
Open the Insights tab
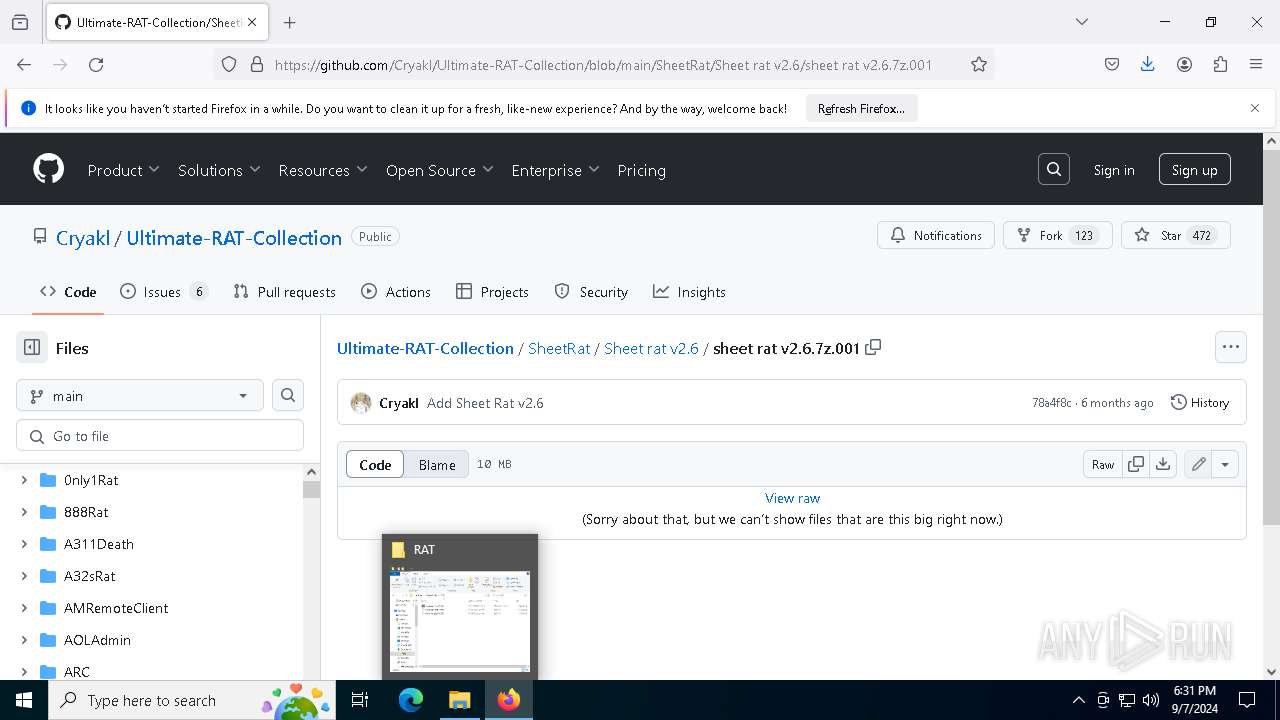click(x=689, y=292)
